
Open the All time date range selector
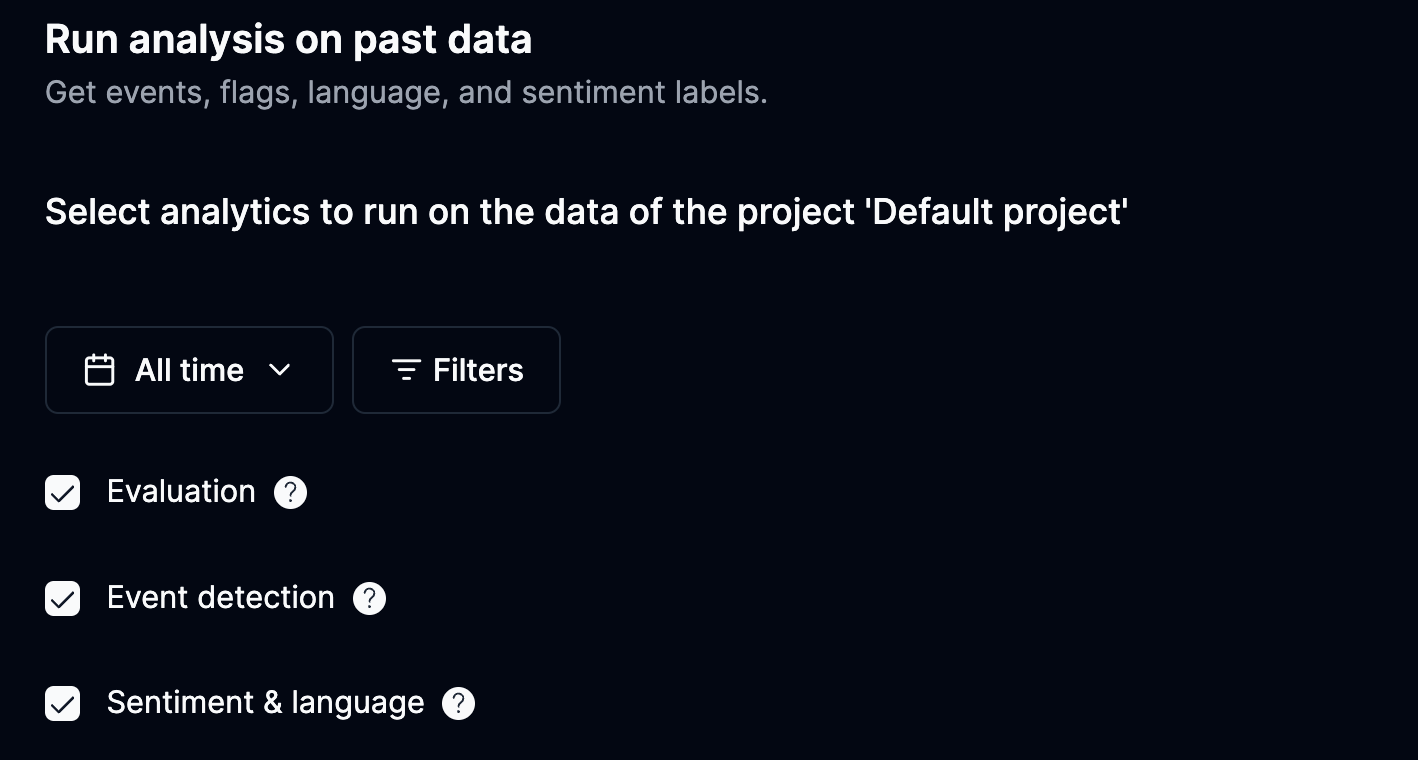(x=189, y=370)
